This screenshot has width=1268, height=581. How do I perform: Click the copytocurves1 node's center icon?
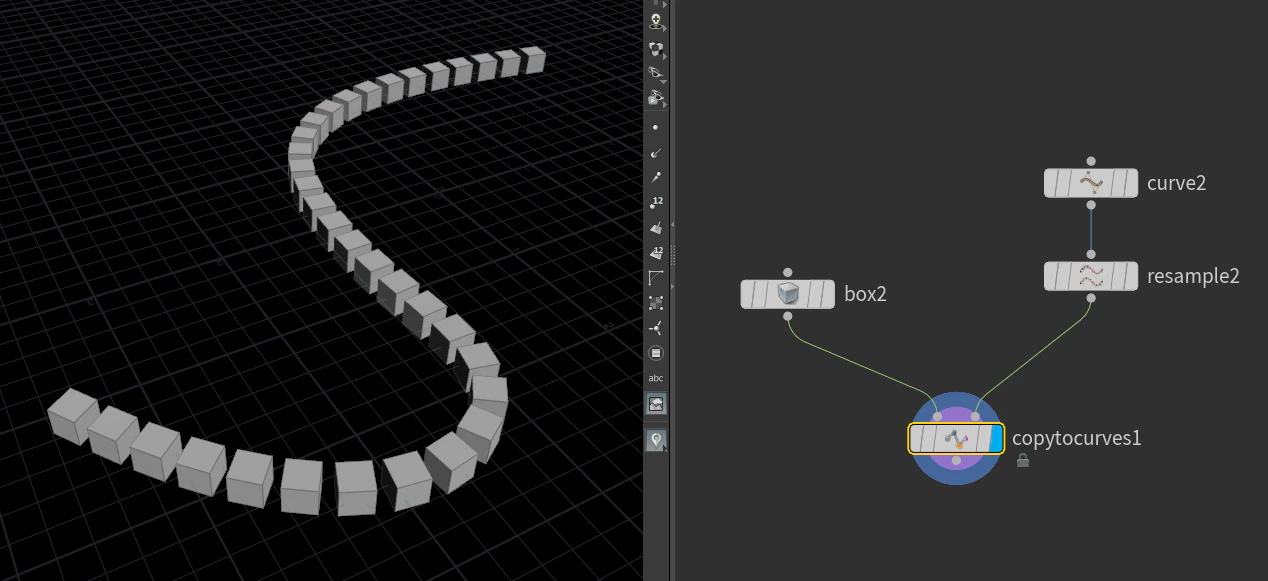tap(957, 438)
